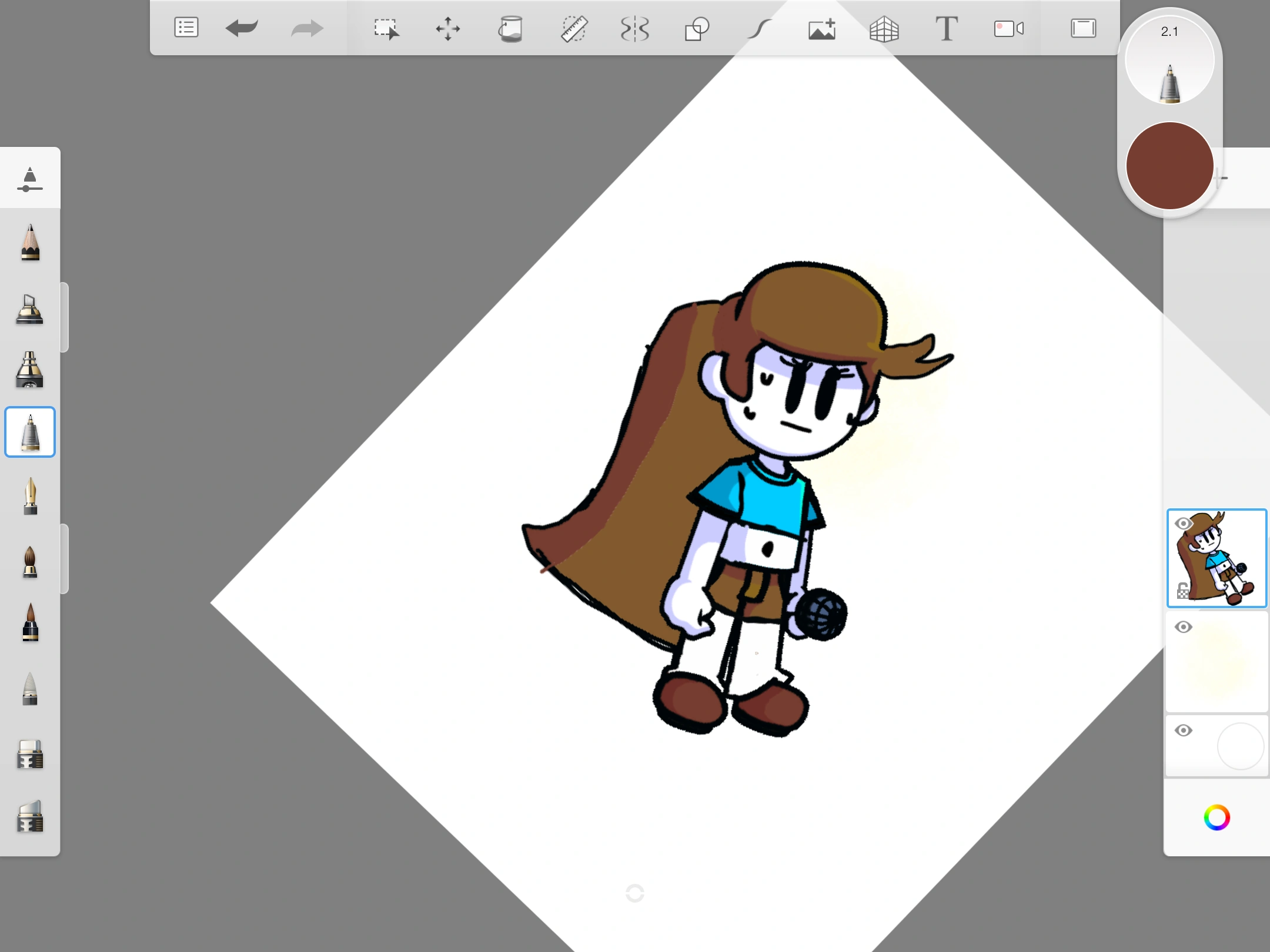Open the Fill bucket tool
Image resolution: width=1270 pixels, height=952 pixels.
[511, 27]
